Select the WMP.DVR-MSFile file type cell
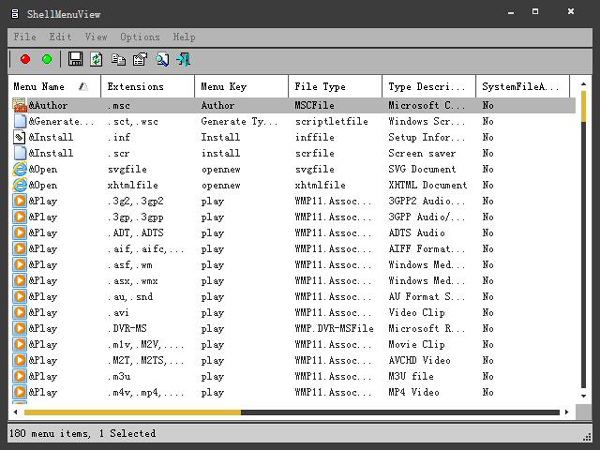This screenshot has width=600, height=450. coord(334,329)
